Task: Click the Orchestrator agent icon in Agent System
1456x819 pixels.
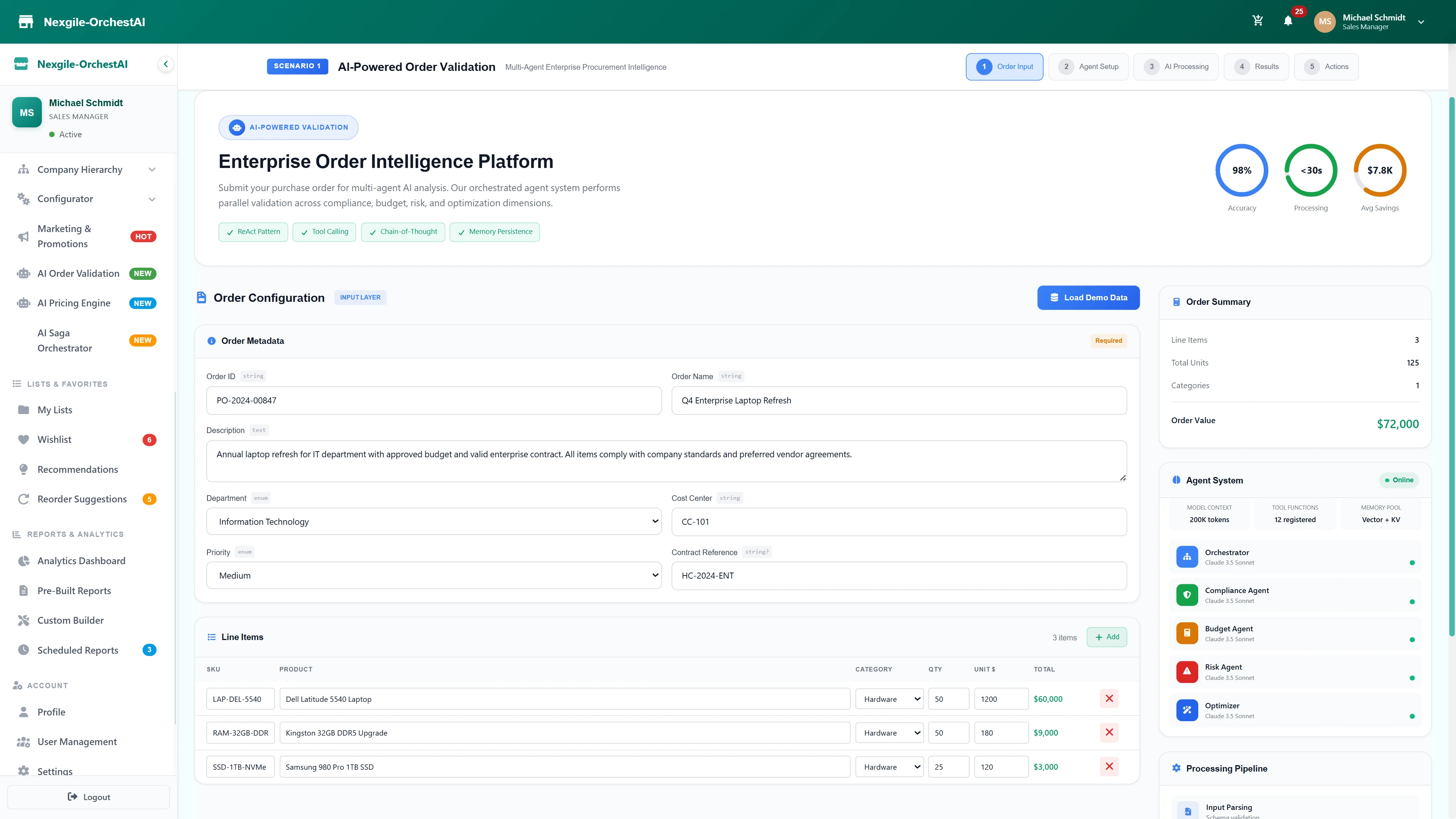Action: point(1187,557)
